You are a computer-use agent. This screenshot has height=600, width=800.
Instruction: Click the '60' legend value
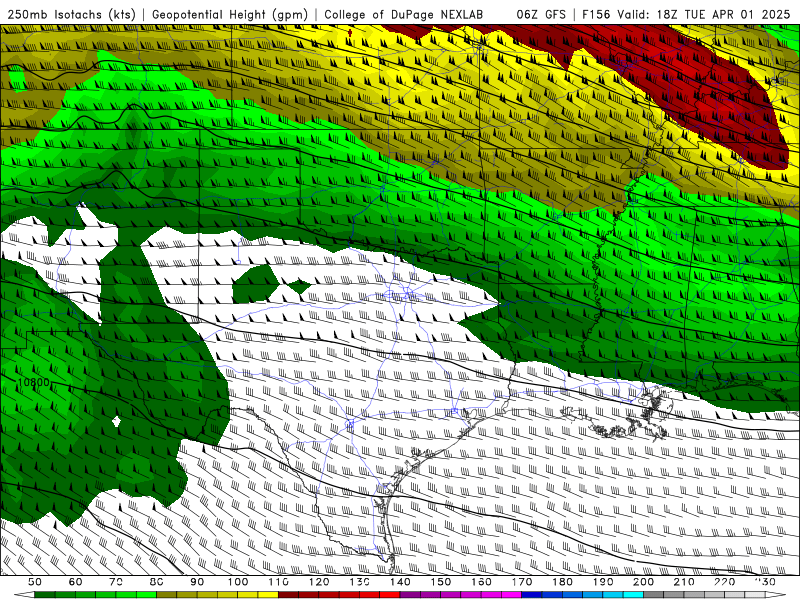(x=75, y=582)
